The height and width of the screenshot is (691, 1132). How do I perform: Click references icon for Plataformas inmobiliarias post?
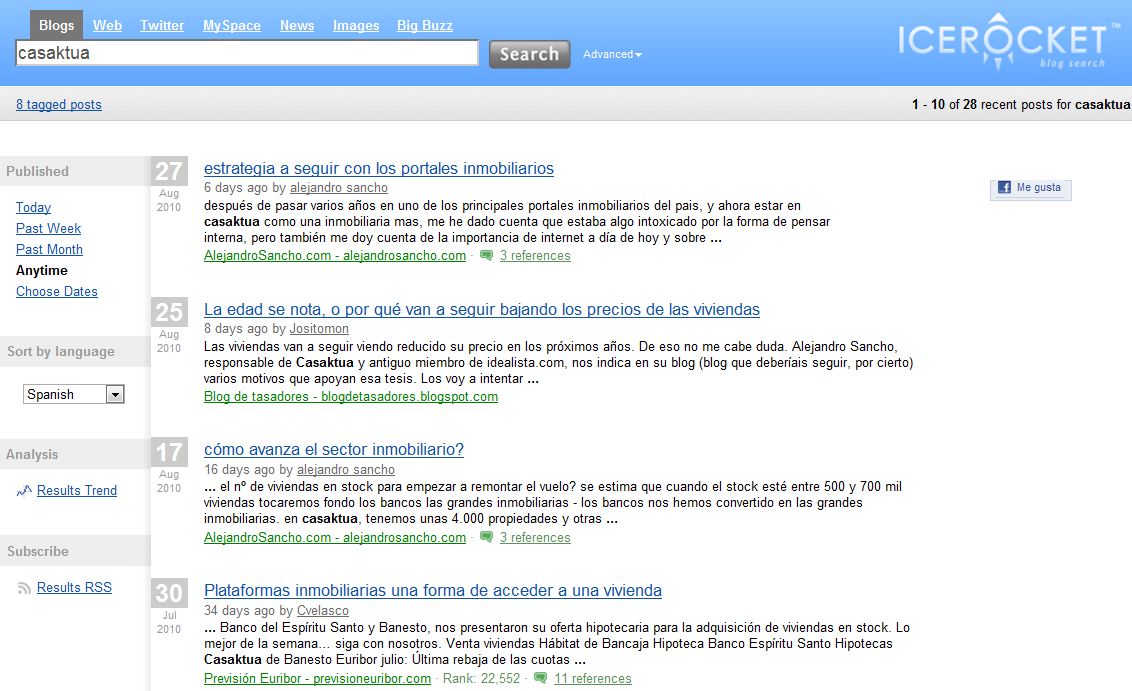(x=540, y=679)
